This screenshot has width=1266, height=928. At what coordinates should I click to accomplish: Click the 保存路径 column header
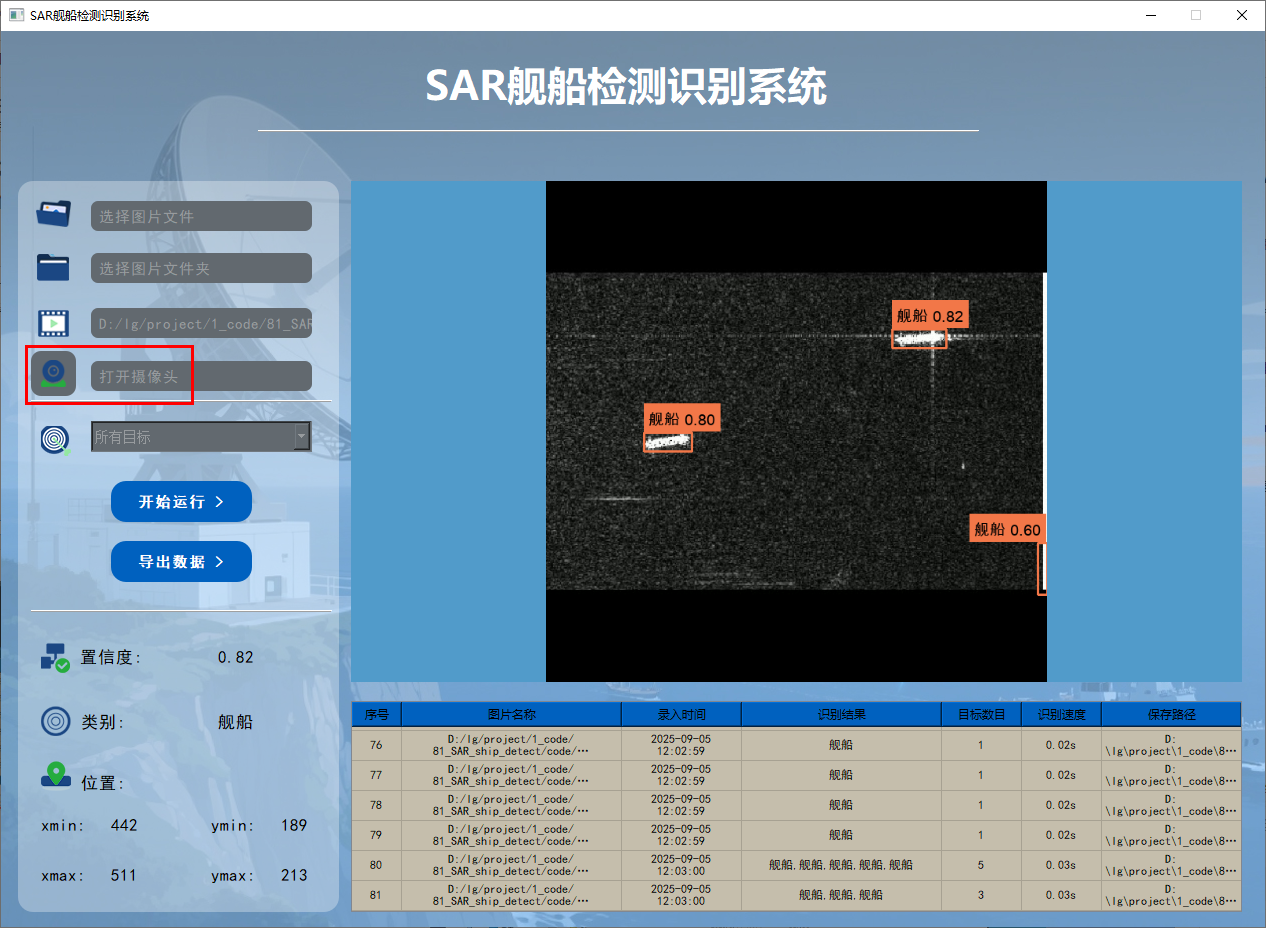1171,714
